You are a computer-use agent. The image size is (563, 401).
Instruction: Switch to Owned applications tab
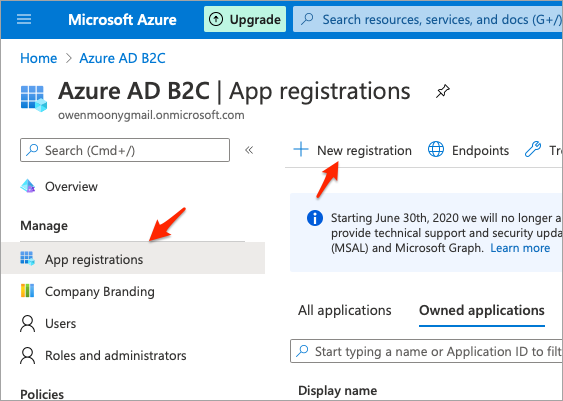pos(482,311)
